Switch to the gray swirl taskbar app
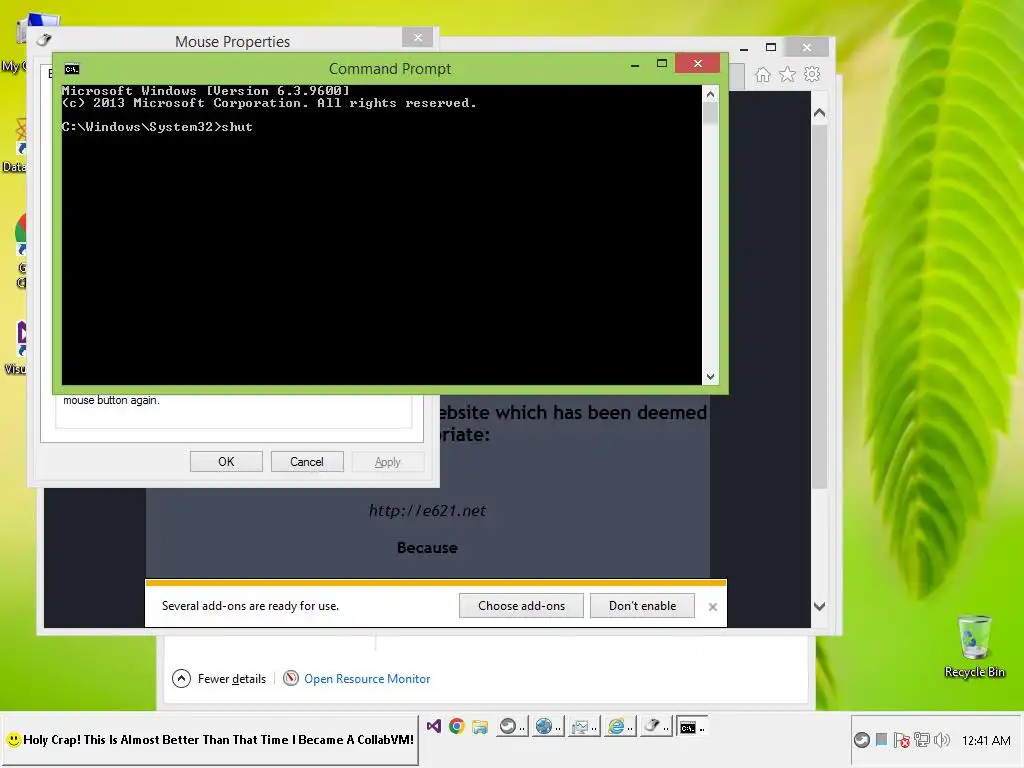This screenshot has width=1024, height=768. click(x=512, y=727)
